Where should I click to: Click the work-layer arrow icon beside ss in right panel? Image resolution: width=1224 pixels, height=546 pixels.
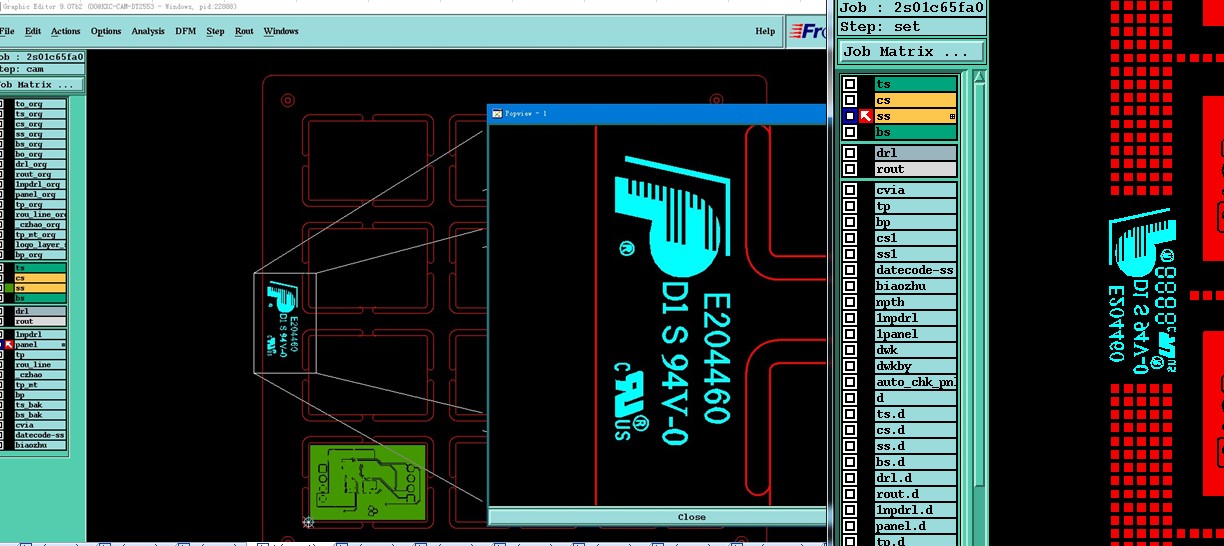866,117
